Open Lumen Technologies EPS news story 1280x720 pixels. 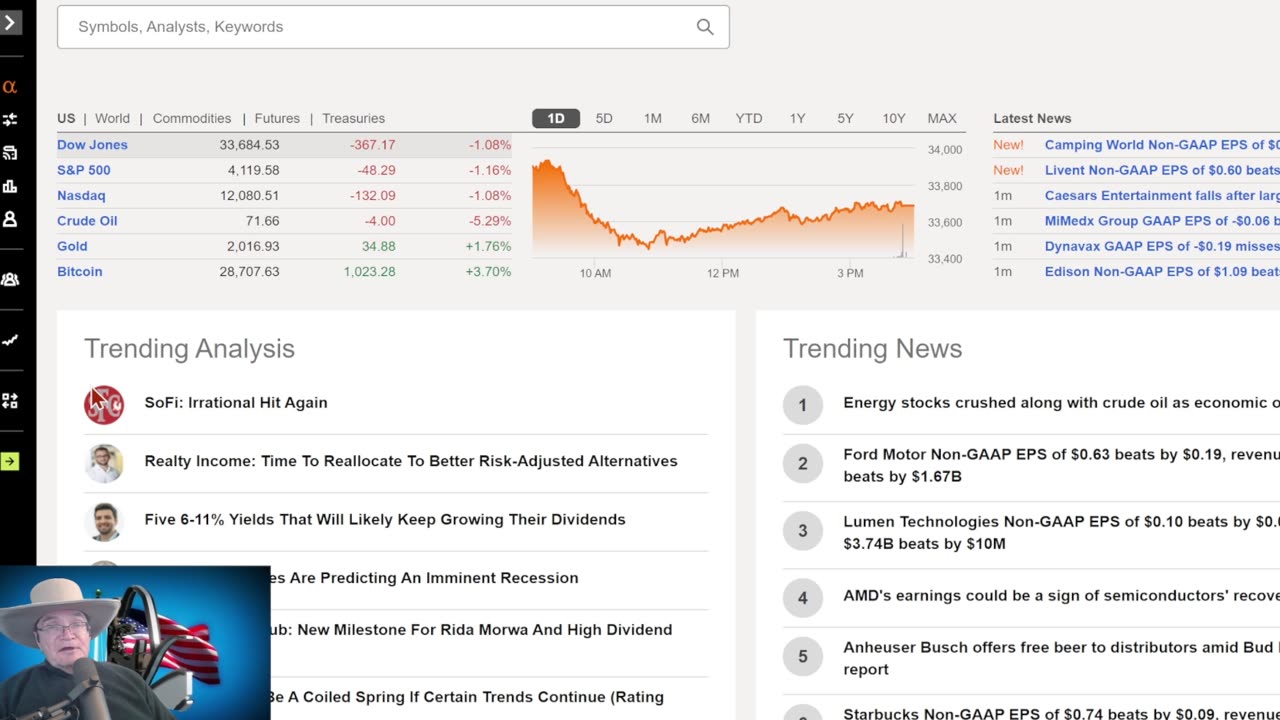pos(1061,533)
